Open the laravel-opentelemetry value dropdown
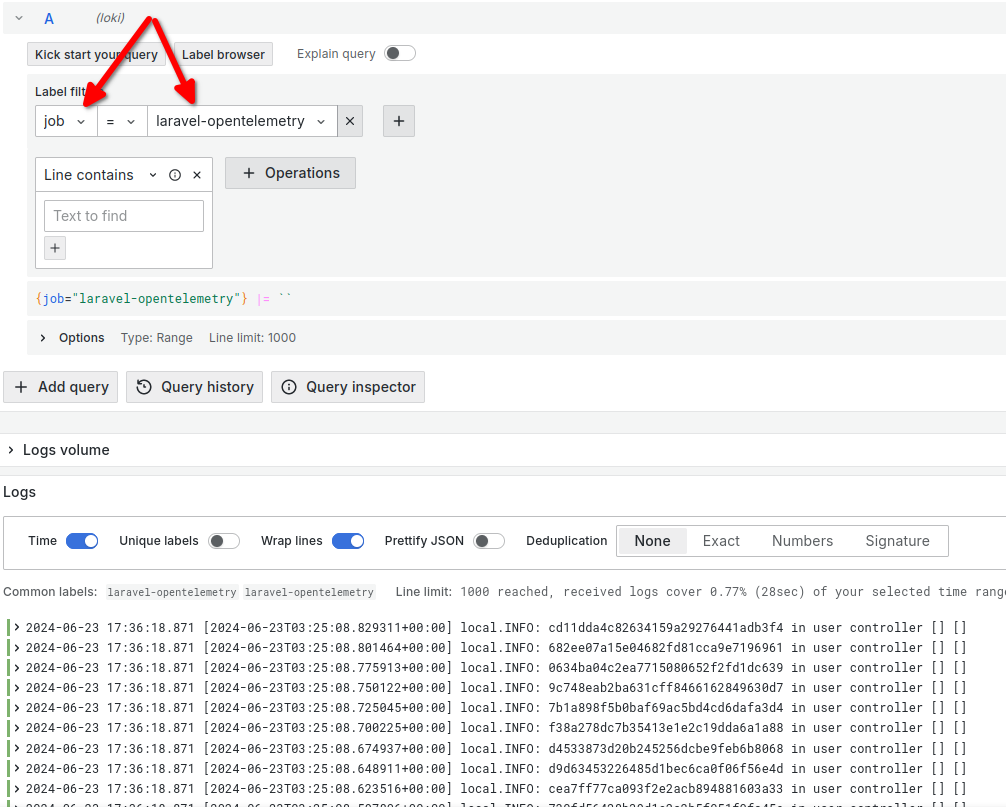This screenshot has height=807, width=1006. [x=242, y=121]
